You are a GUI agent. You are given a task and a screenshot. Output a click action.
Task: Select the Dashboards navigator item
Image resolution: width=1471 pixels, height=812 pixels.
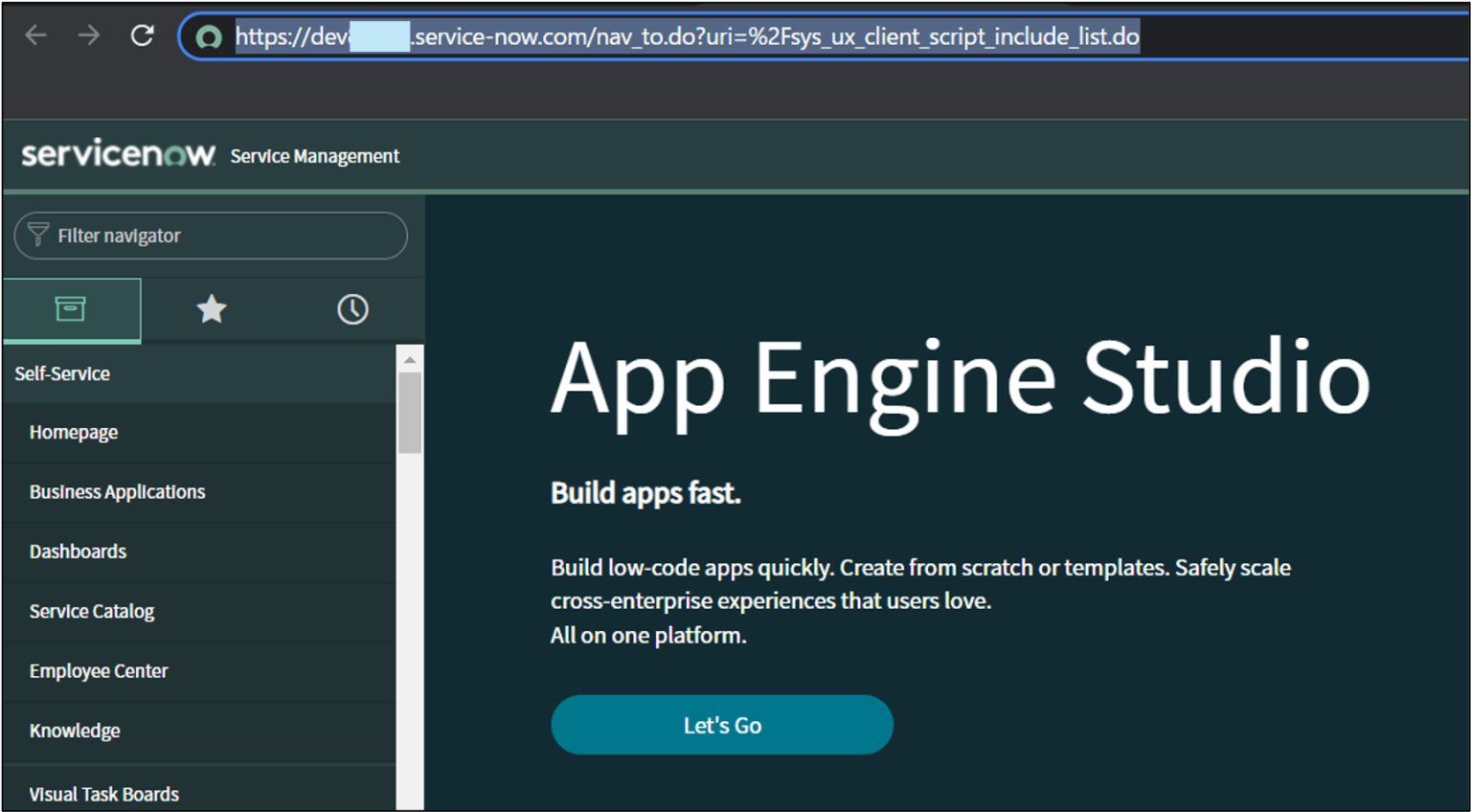coord(78,552)
